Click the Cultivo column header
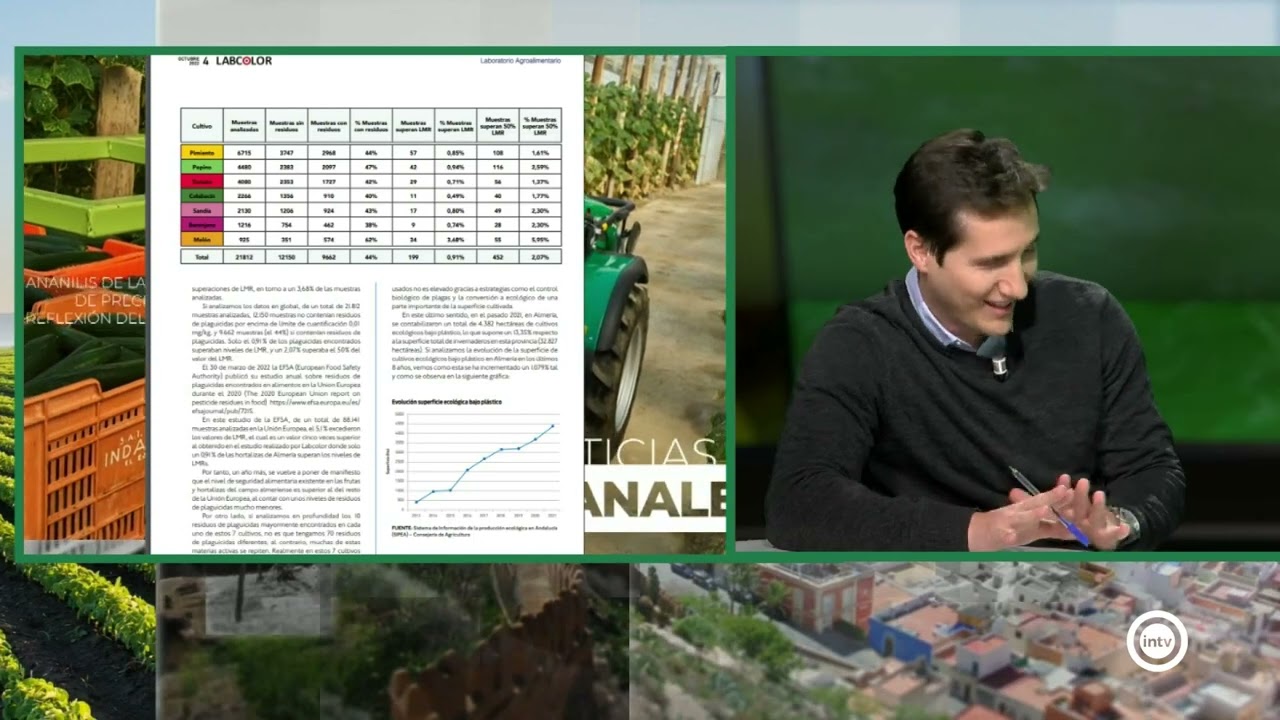 201,125
